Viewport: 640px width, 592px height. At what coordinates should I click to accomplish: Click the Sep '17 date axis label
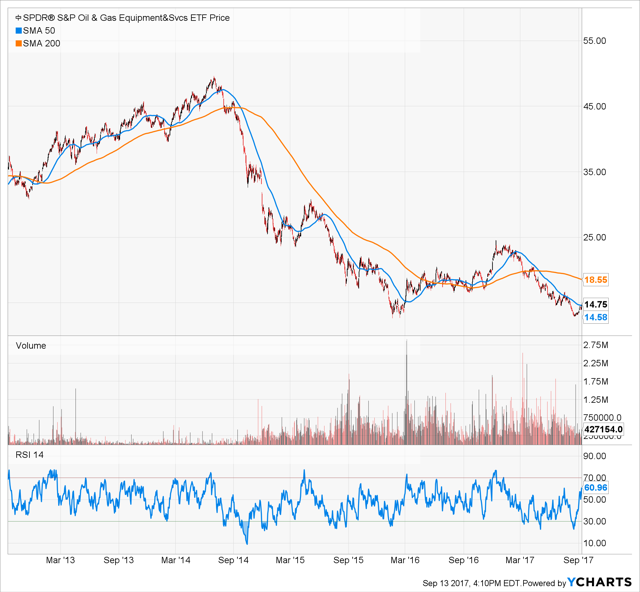pos(578,560)
